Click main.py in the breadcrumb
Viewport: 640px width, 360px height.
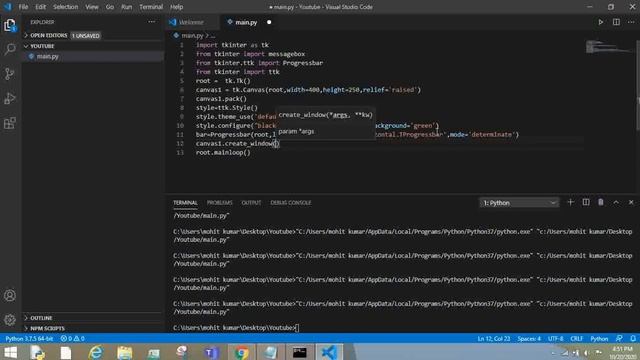click(192, 36)
